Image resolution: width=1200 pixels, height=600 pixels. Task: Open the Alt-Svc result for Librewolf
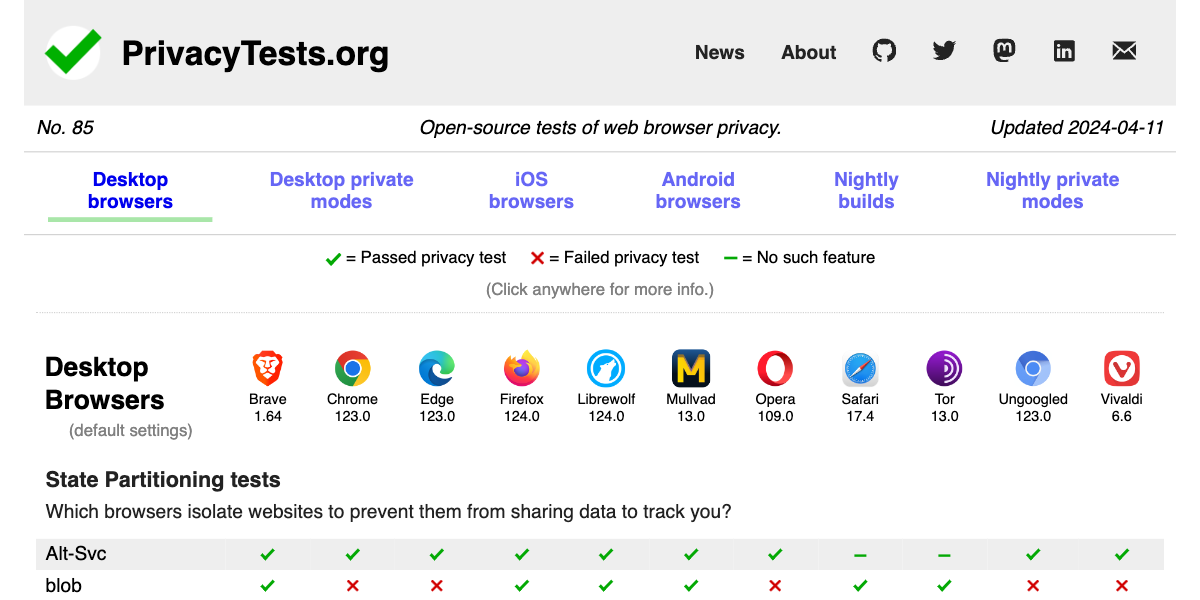click(606, 554)
